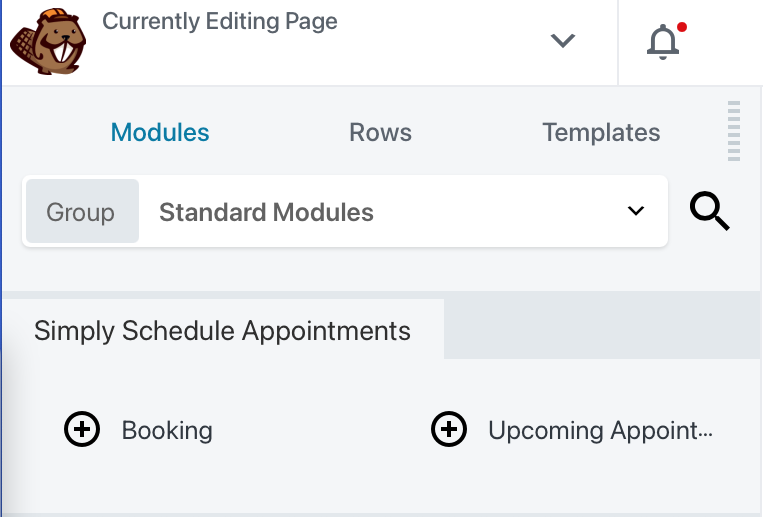Image resolution: width=763 pixels, height=517 pixels.
Task: Open the notifications bell
Action: 665,41
